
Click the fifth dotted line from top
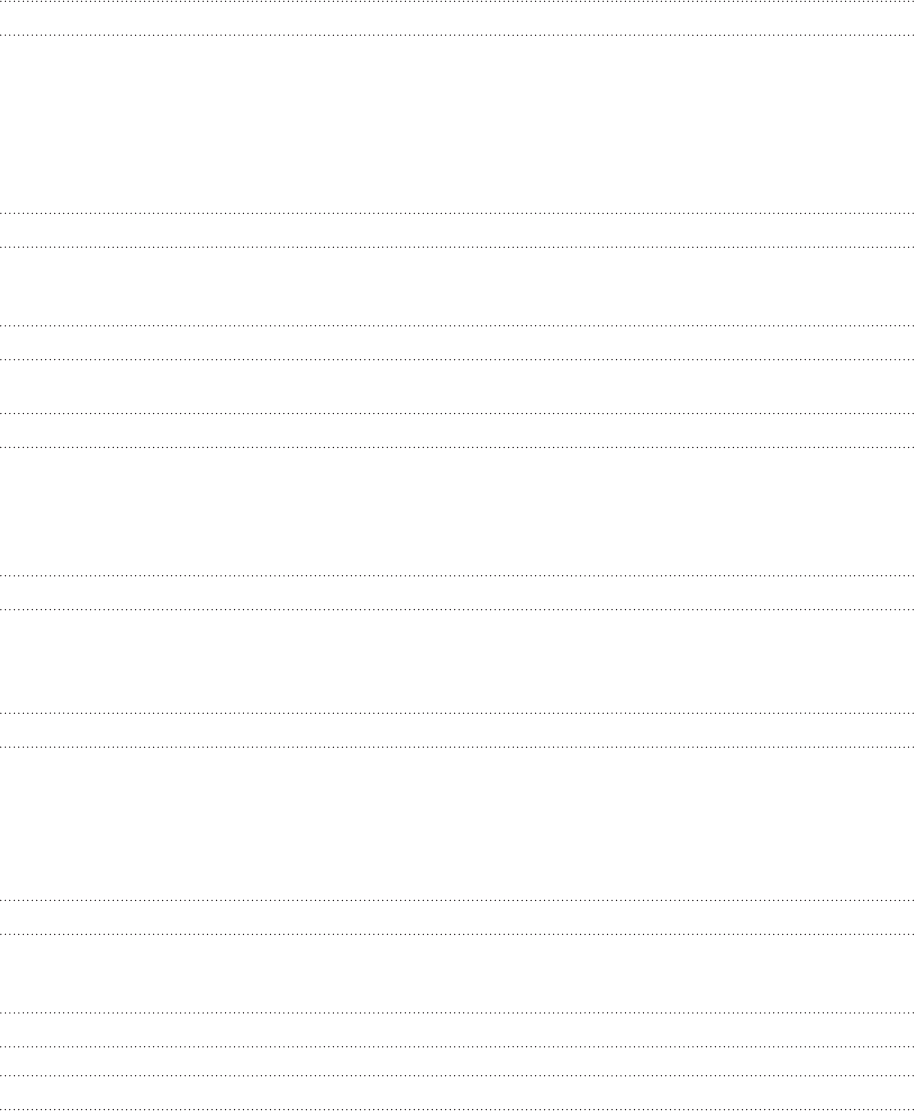point(457,325)
